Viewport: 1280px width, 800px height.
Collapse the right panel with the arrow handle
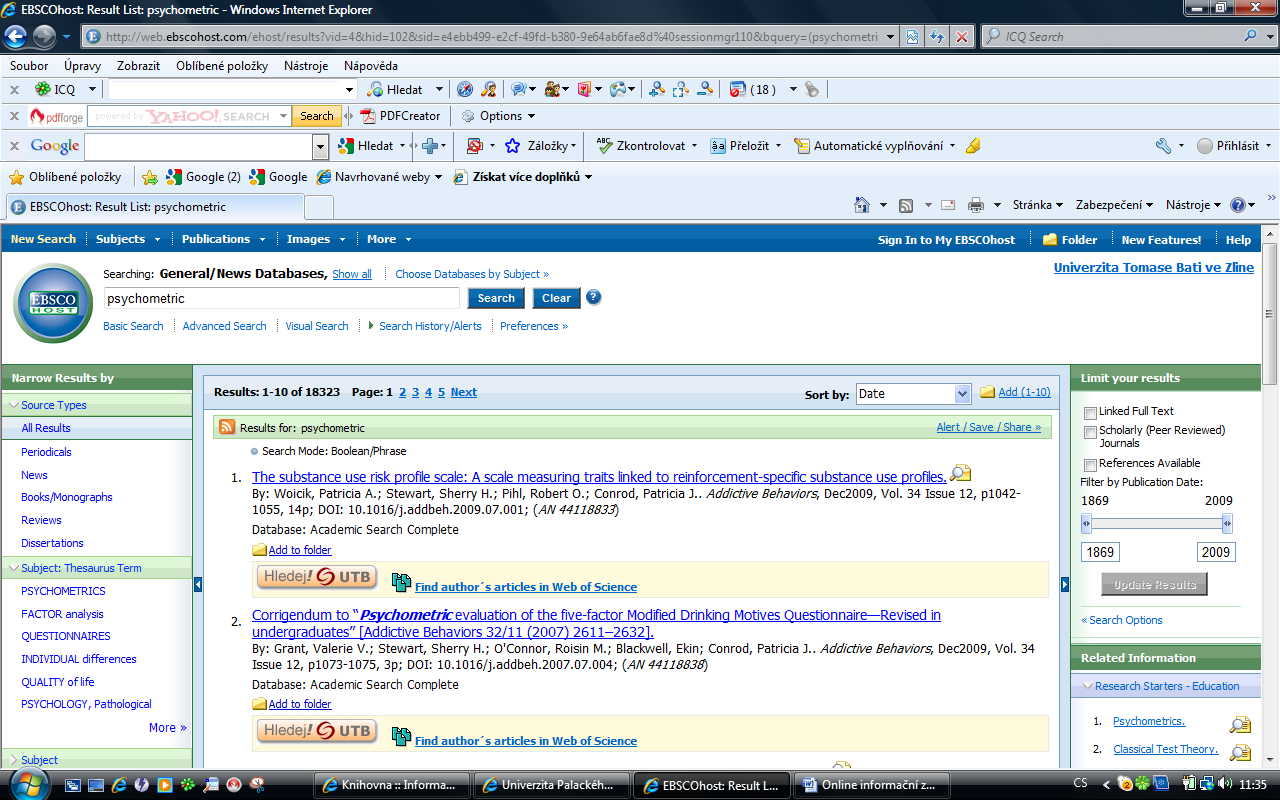(1065, 584)
